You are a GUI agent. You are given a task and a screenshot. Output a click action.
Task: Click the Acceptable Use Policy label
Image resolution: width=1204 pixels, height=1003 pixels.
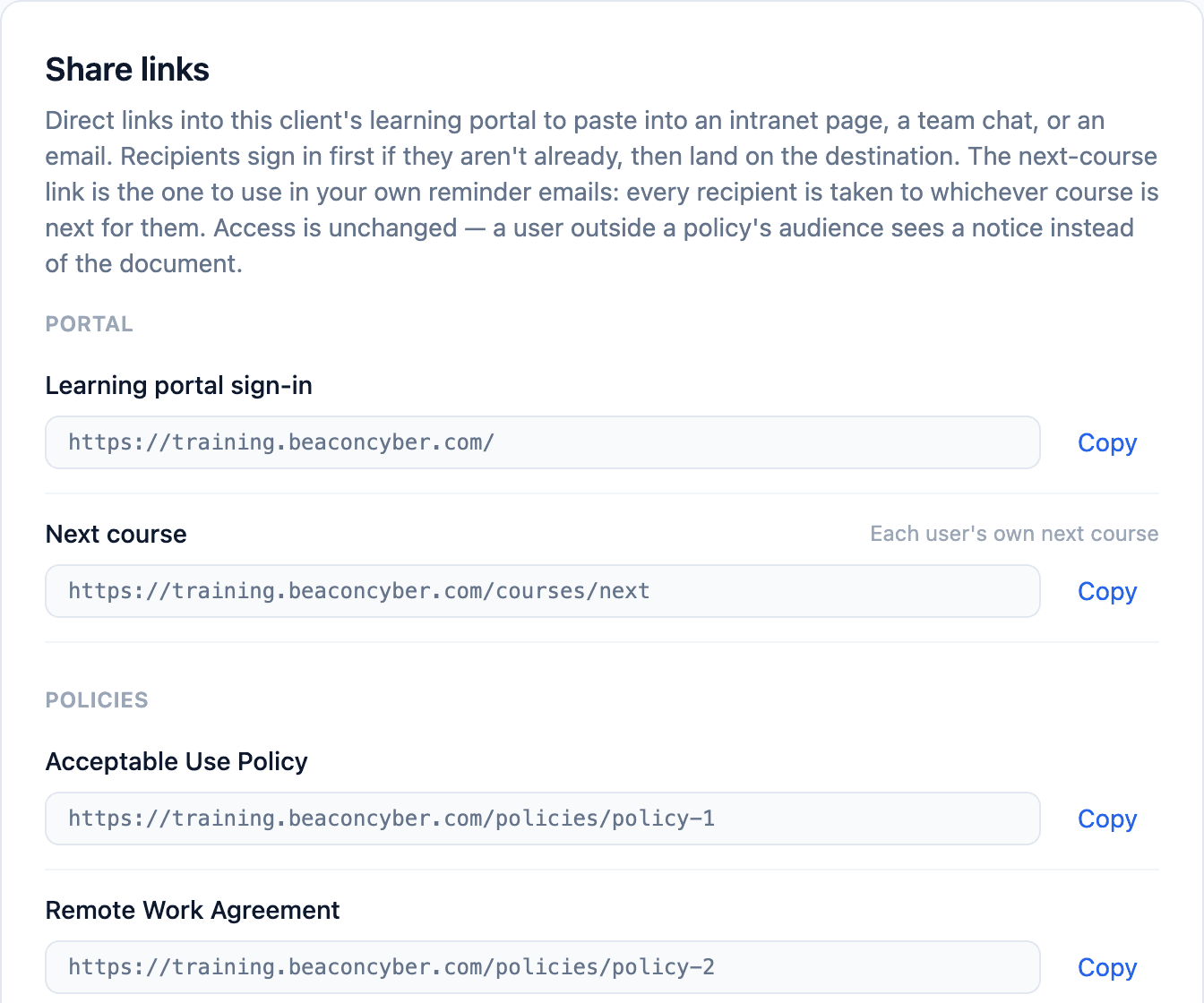(x=176, y=762)
